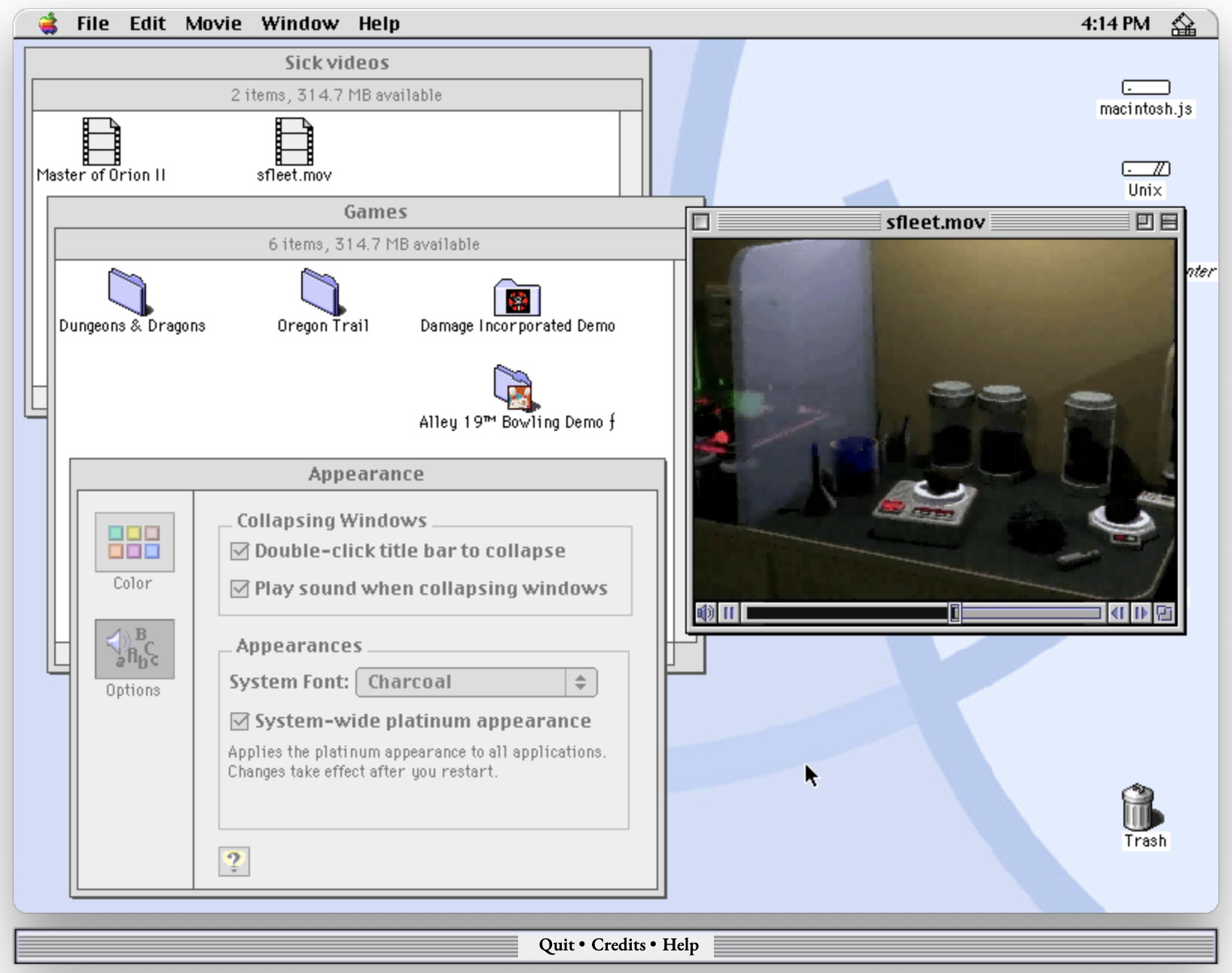Viewport: 1232px width, 973px height.
Task: Open the Apple menu
Action: 47,23
